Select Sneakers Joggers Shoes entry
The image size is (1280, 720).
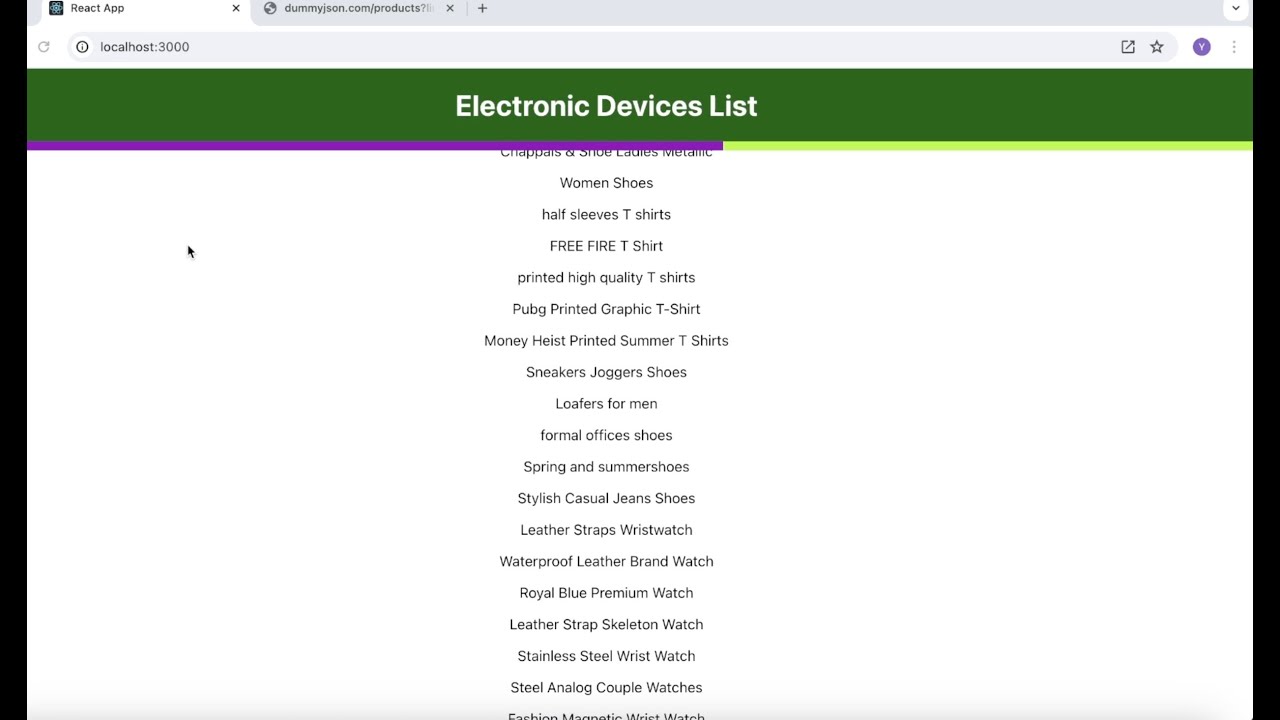pos(606,372)
